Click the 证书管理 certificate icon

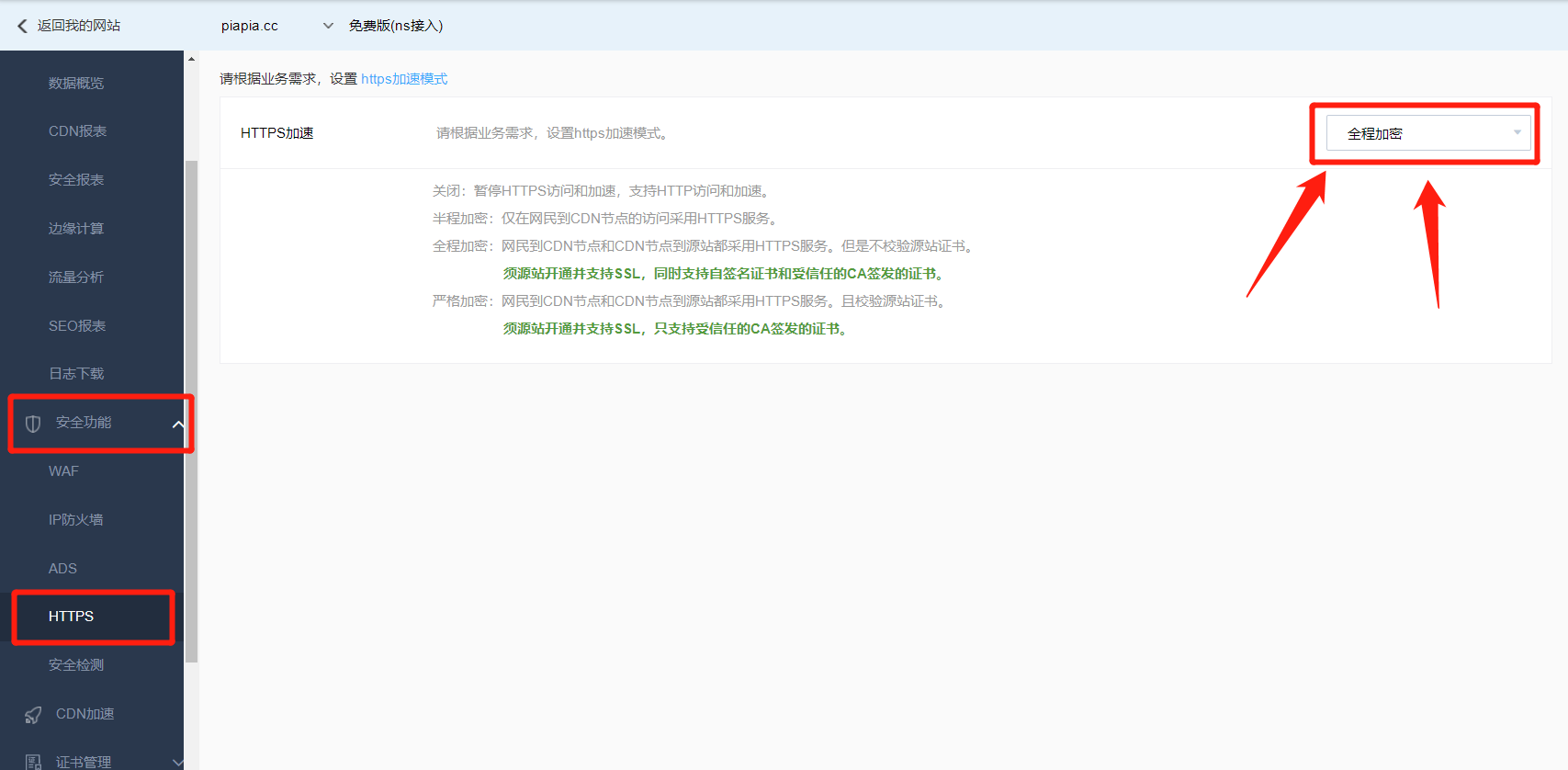33,762
